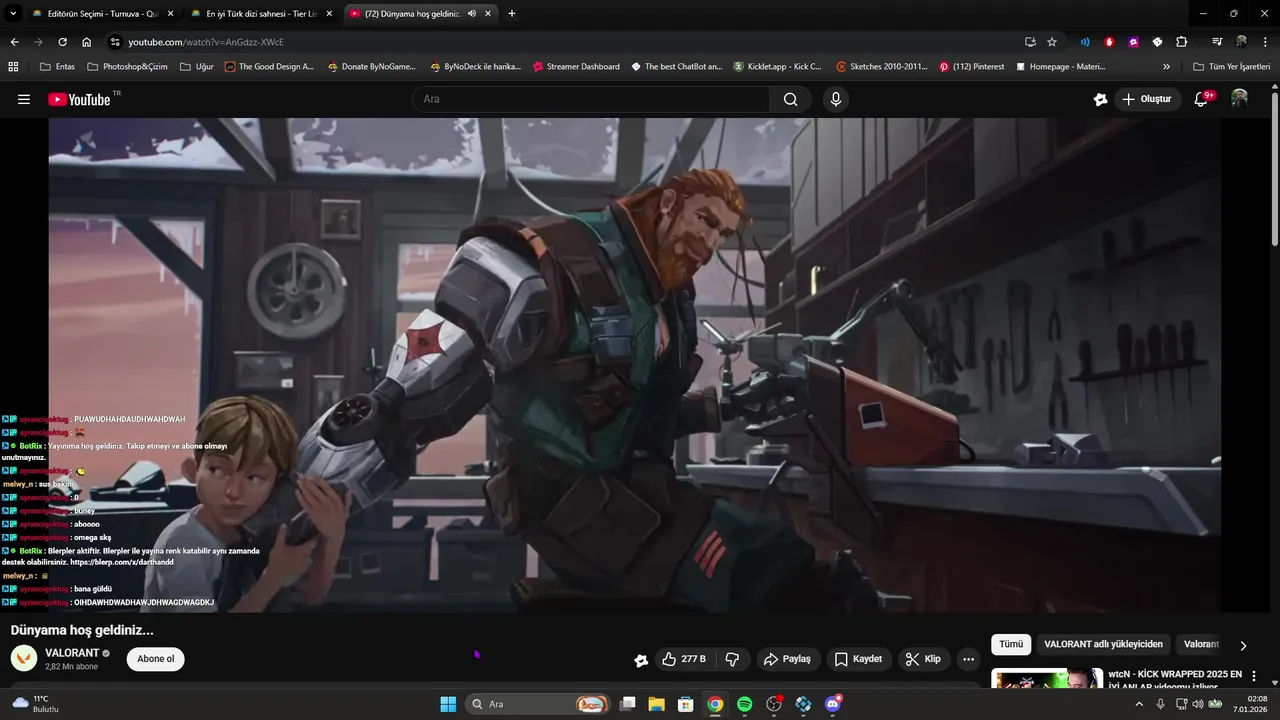Go to the YouTube home logo
This screenshot has width=1280, height=720.
tap(79, 99)
